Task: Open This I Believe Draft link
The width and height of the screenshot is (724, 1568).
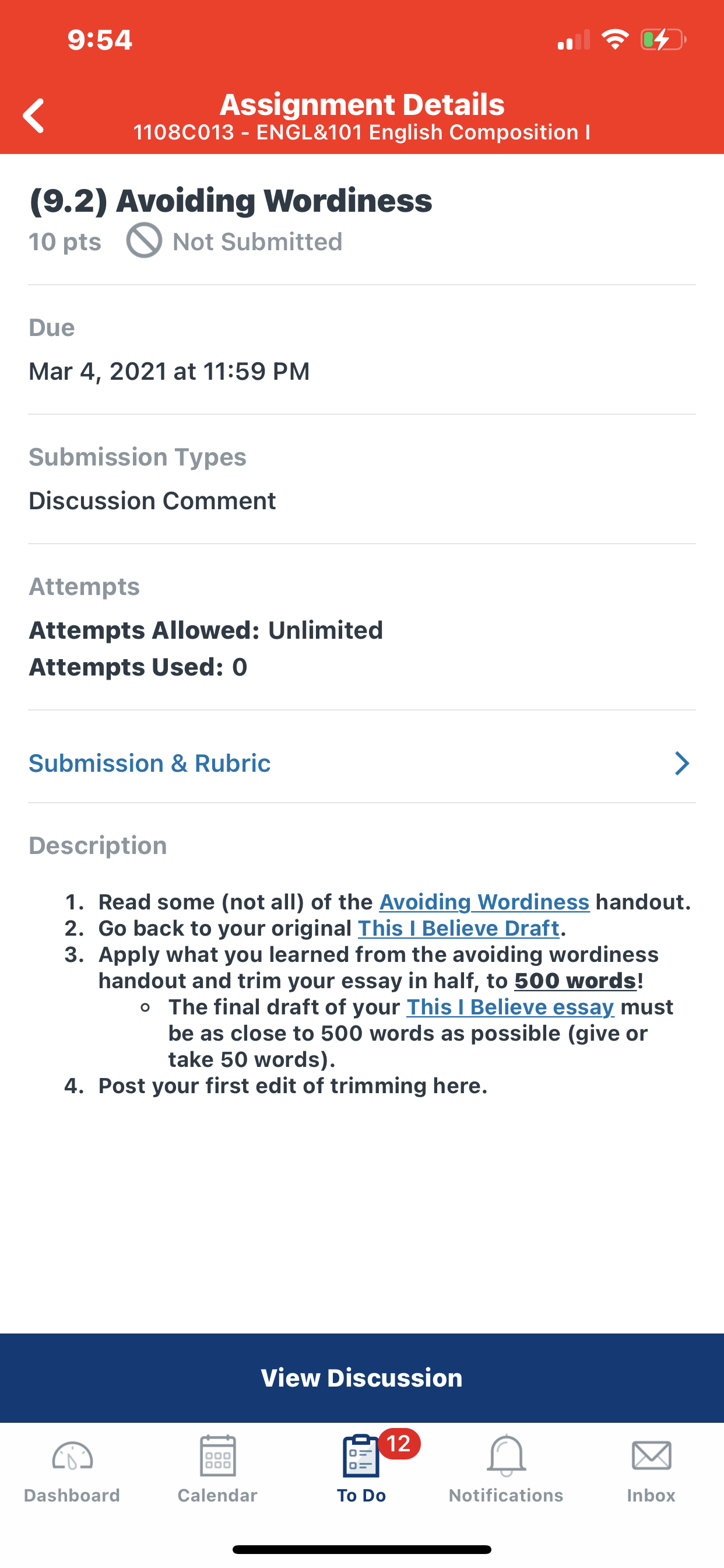Action: click(458, 928)
